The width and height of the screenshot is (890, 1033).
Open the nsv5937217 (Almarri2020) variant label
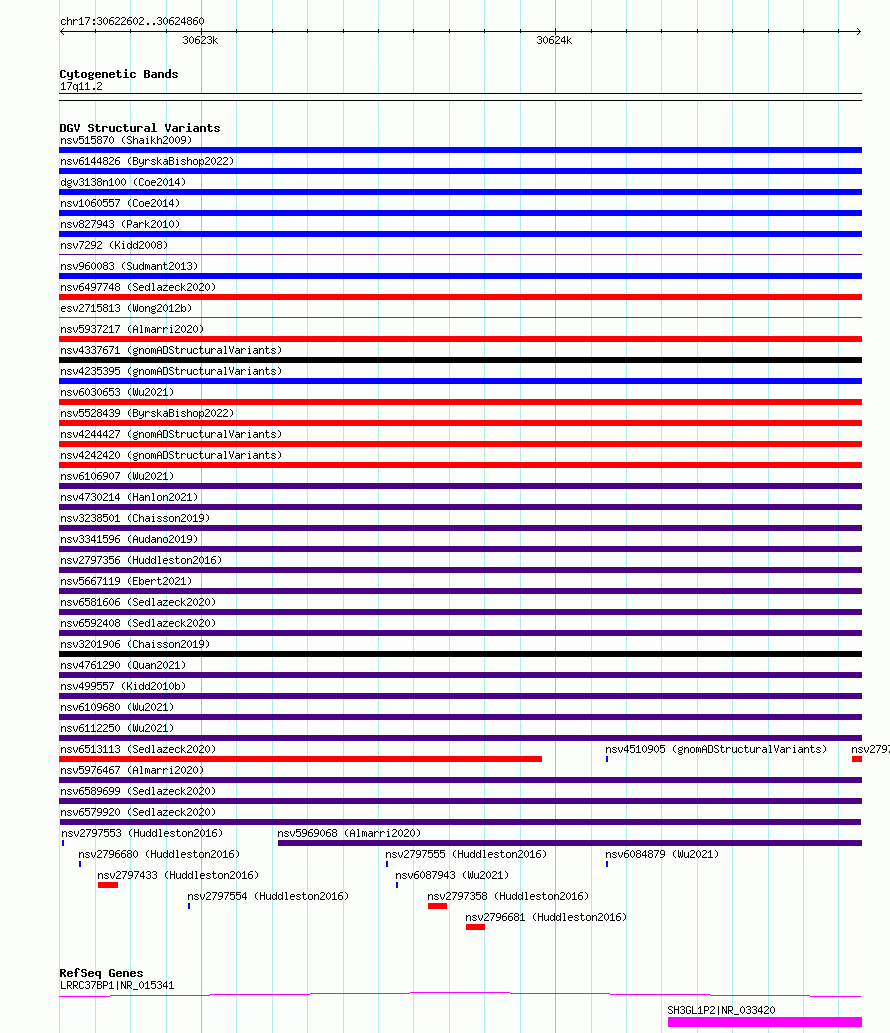coord(132,329)
